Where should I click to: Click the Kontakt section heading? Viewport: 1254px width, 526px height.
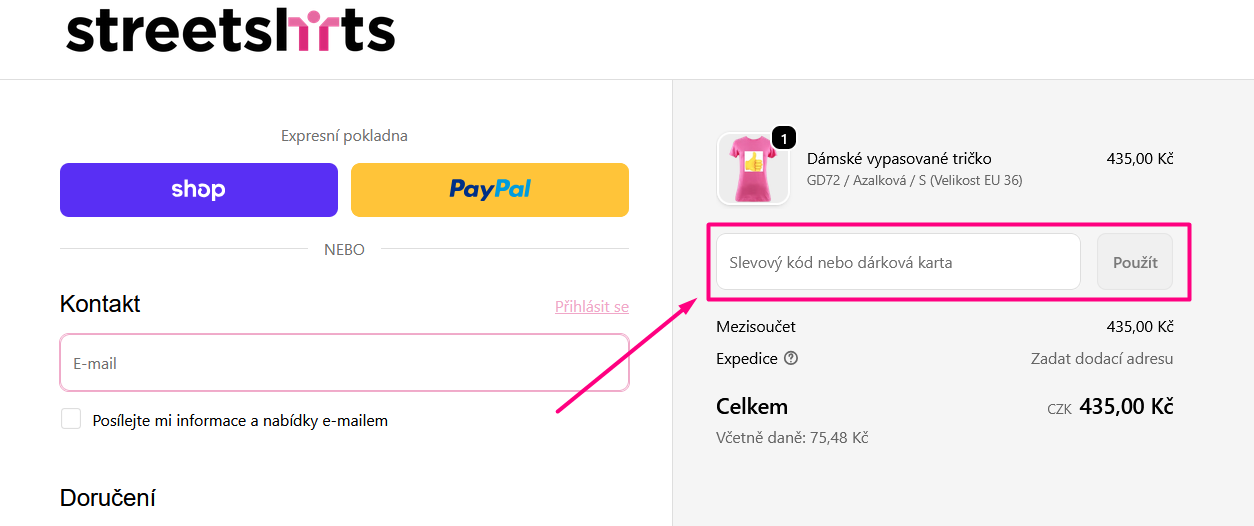[x=100, y=304]
